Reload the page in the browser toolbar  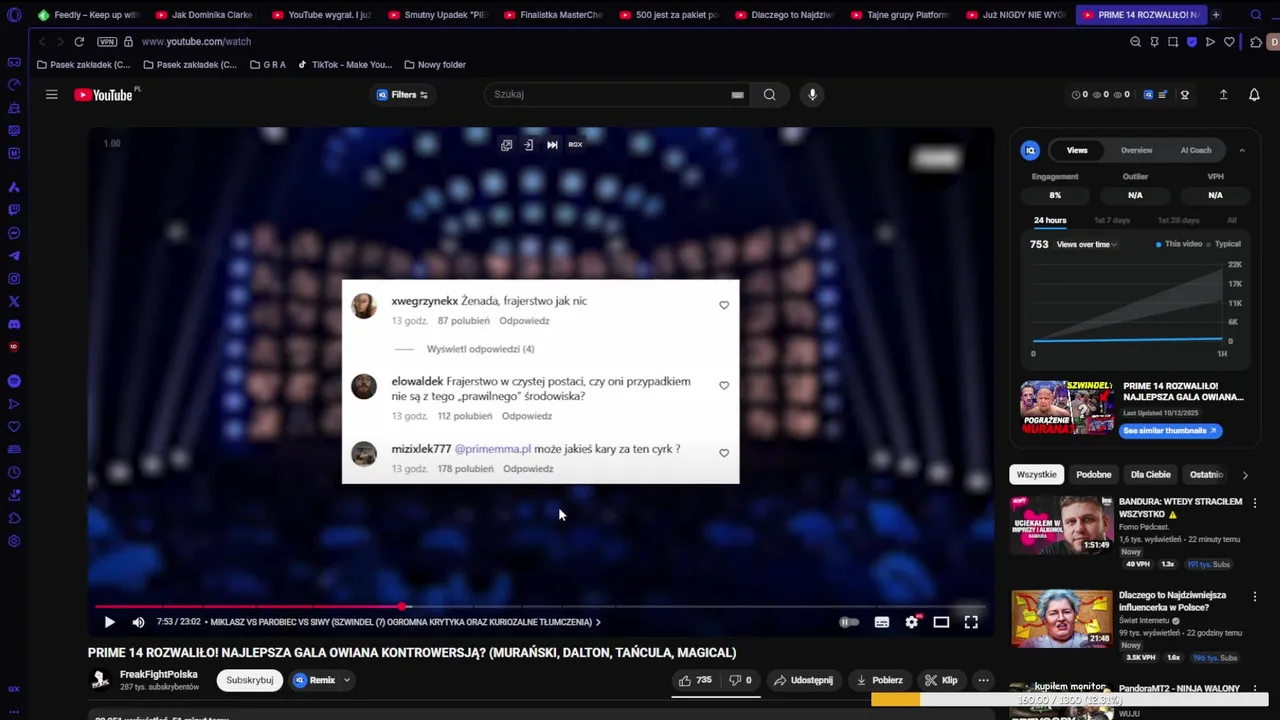pyautogui.click(x=79, y=42)
